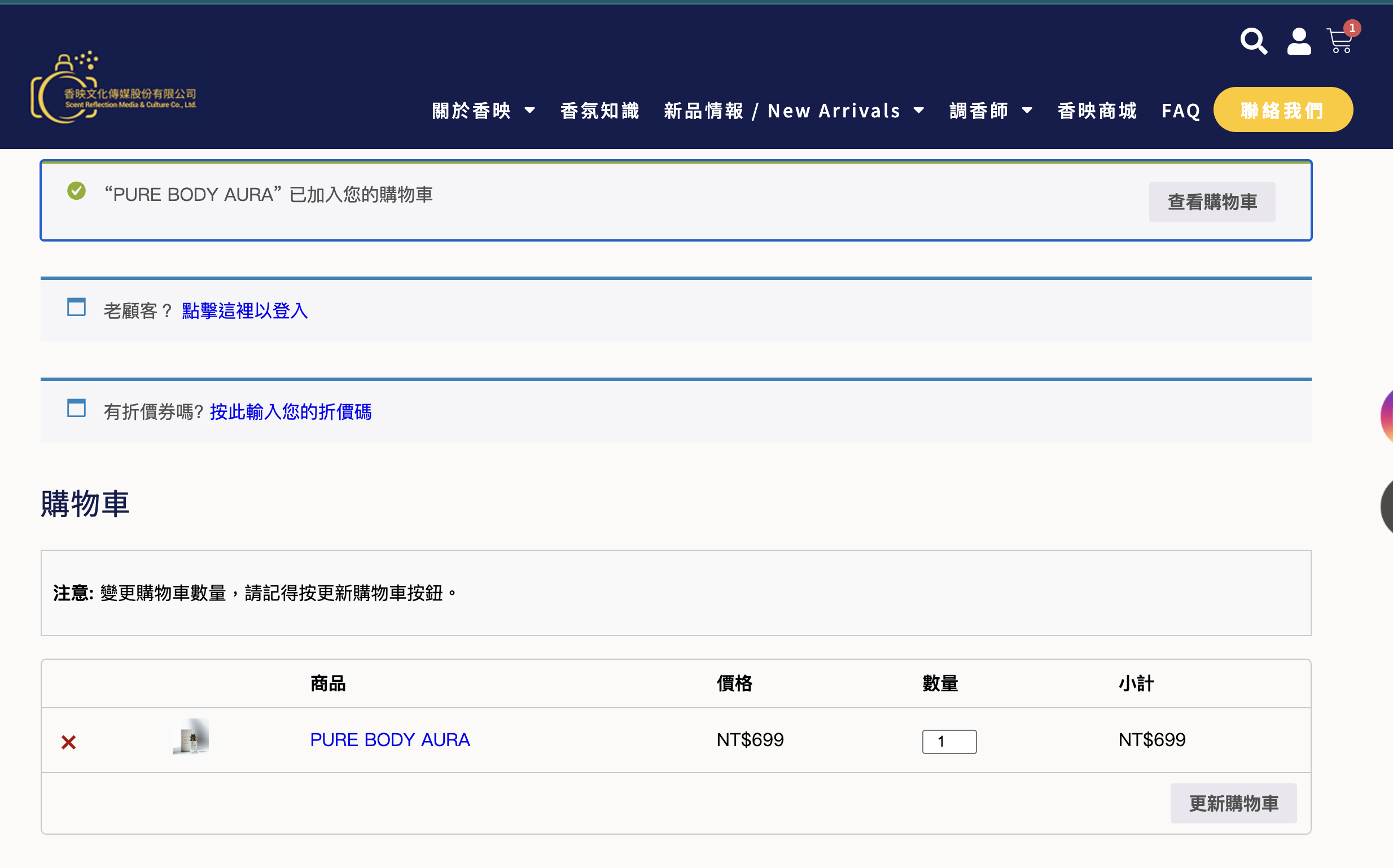Click the green checkmark success icon
The width and height of the screenshot is (1393, 868).
[x=76, y=191]
